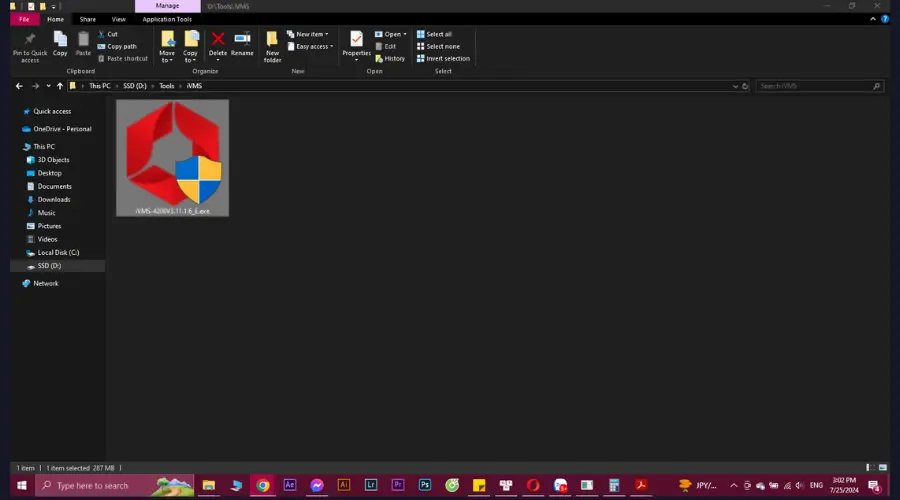Image resolution: width=900 pixels, height=500 pixels.
Task: Switch to details view in status bar
Action: [x=870, y=468]
